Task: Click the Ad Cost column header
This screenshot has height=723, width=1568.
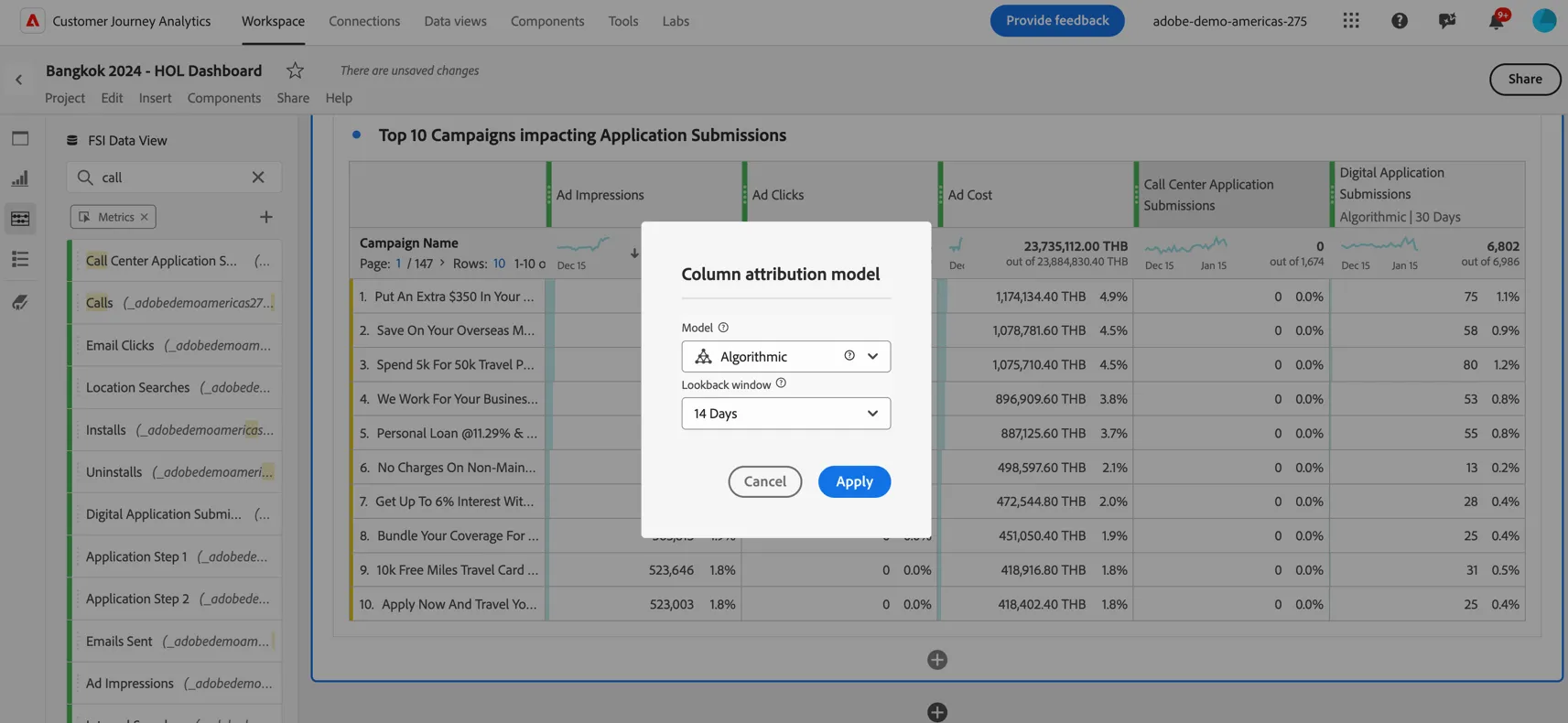Action: click(1035, 195)
